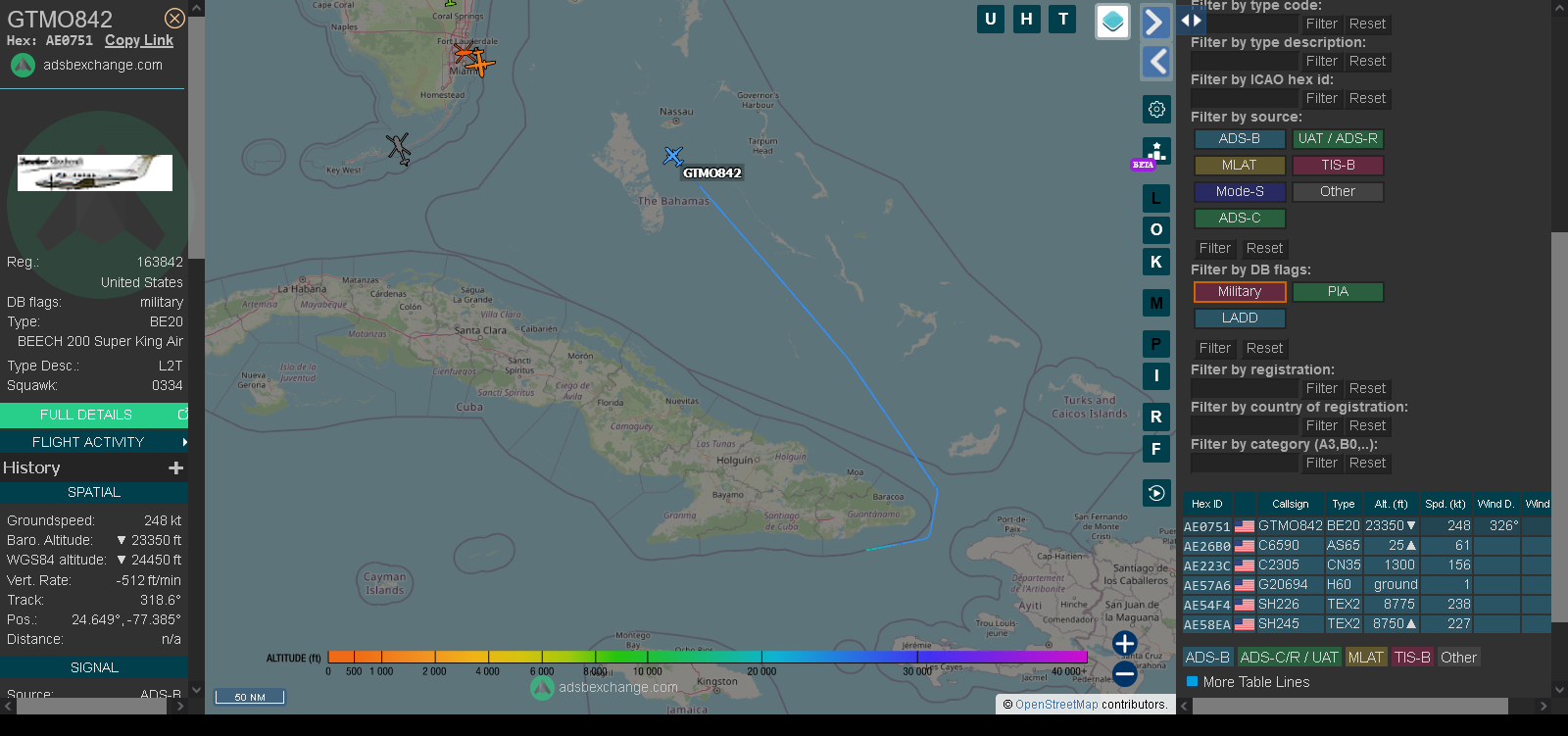Open the map settings gear
Viewport: 1568px width, 736px height.
pyautogui.click(x=1156, y=109)
